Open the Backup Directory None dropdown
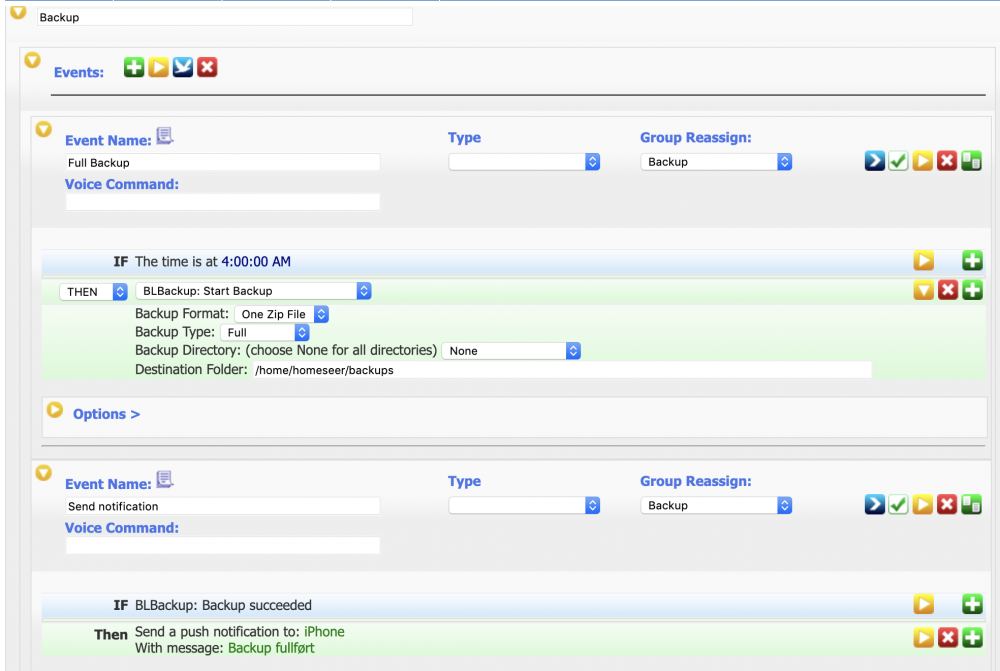 [x=511, y=351]
